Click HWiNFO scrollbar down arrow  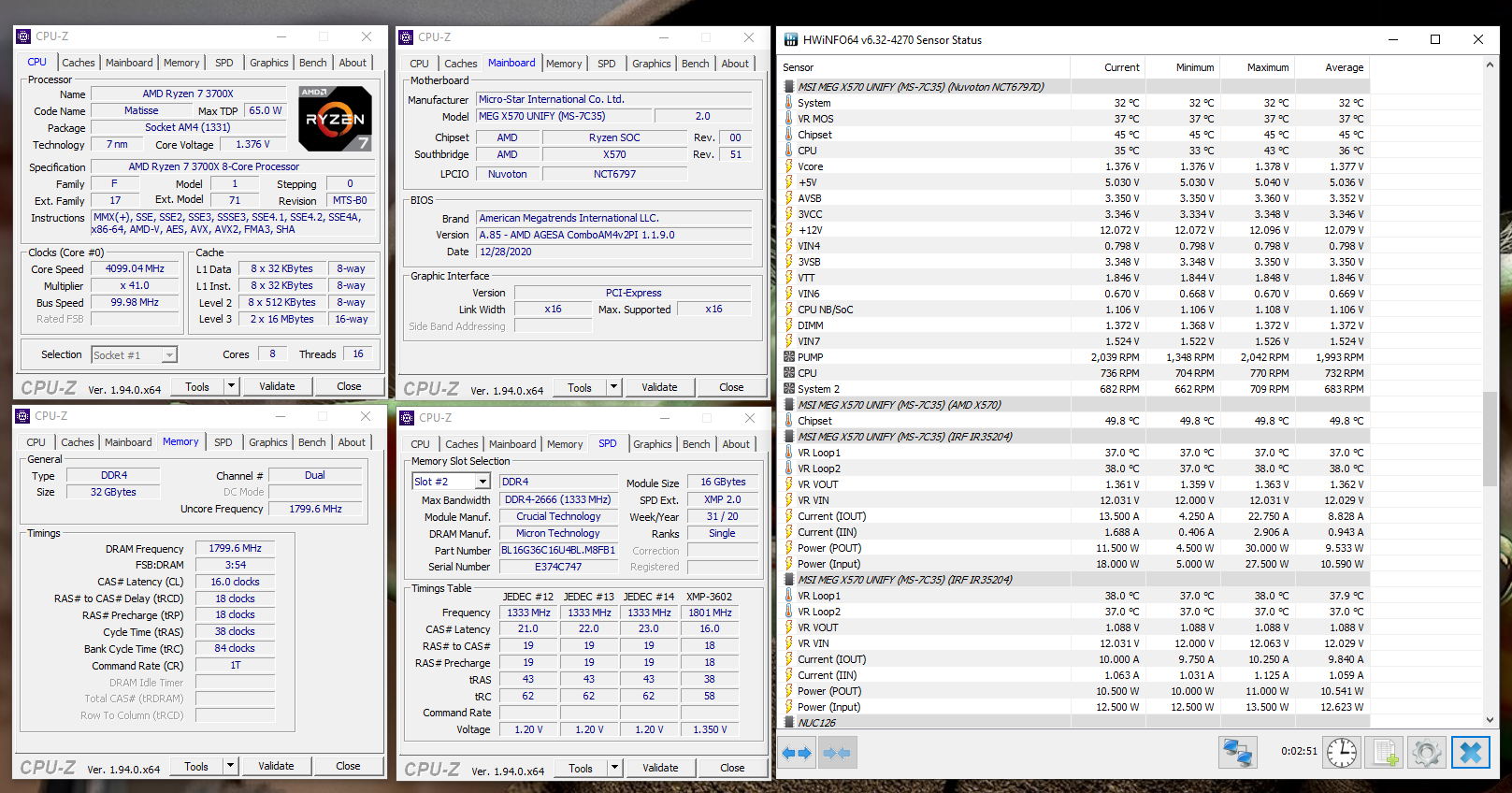pos(1490,720)
